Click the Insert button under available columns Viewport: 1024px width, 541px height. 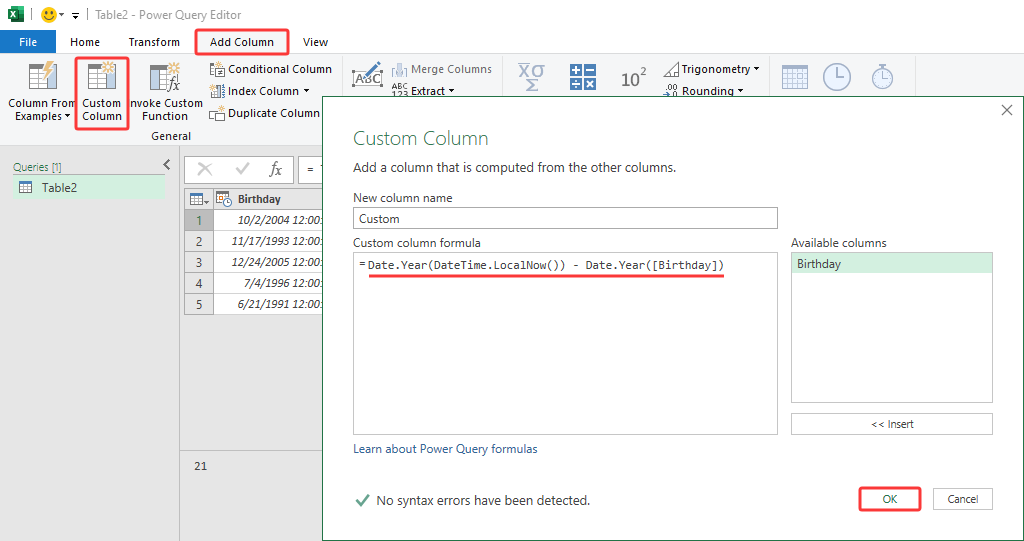(891, 424)
